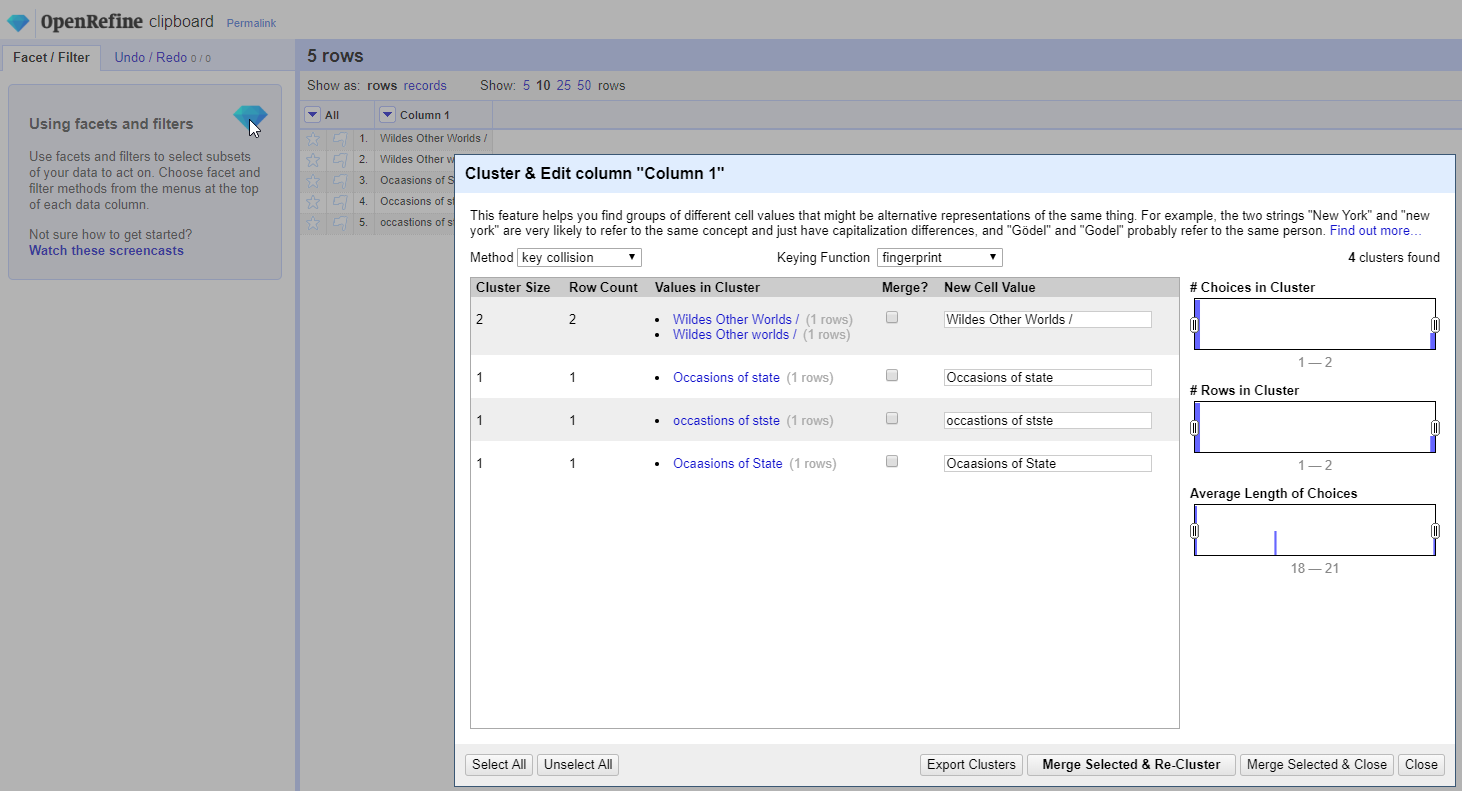The image size is (1462, 791).
Task: Flag row 1 in the data grid
Action: [340, 139]
